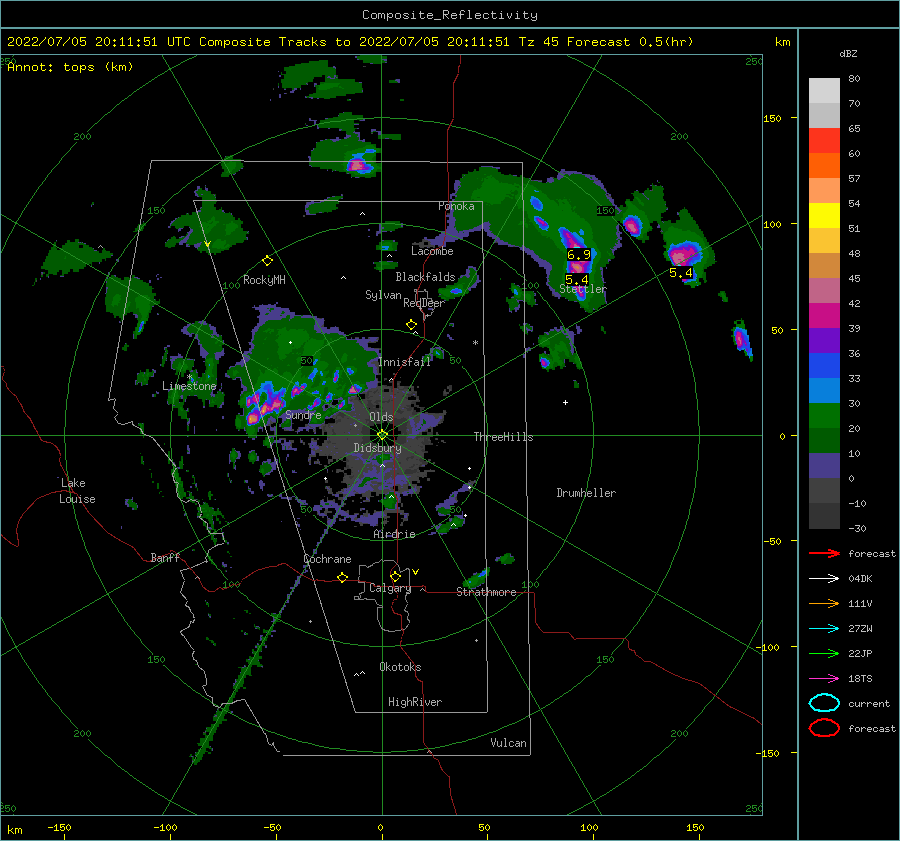Click the cyan 'current' ellipse legend icon

coord(824,703)
